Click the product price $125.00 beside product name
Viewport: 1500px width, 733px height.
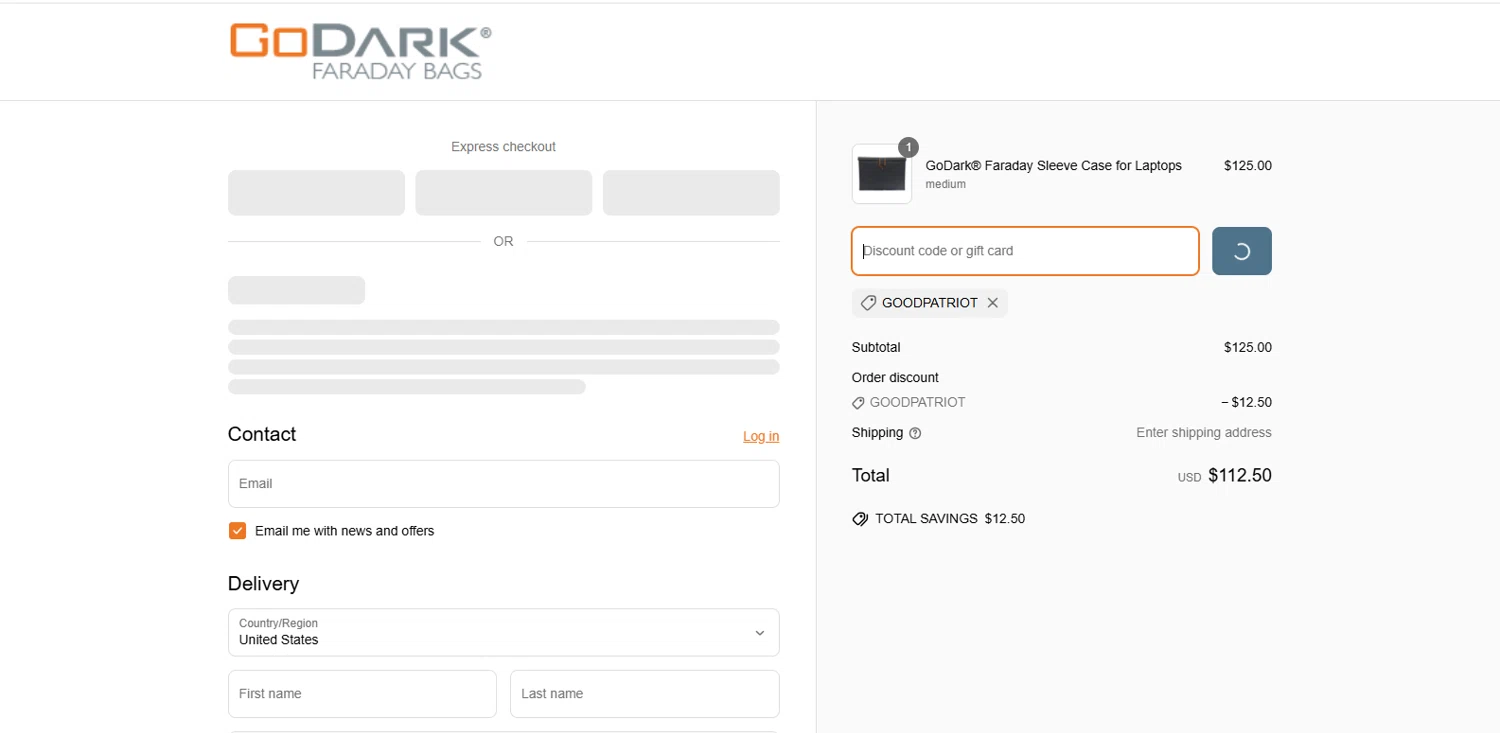1248,166
